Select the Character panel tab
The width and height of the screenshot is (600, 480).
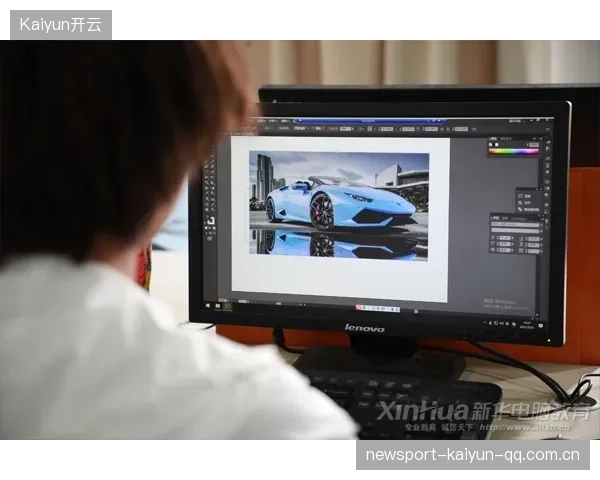coord(495,218)
